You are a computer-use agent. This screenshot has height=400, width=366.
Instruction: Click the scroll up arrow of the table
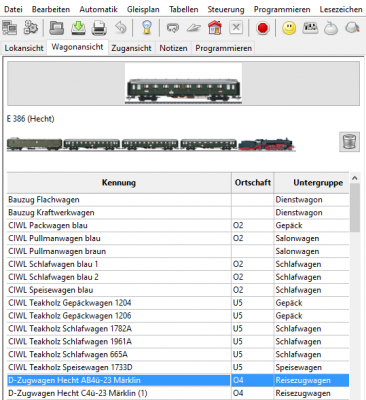coord(355,178)
